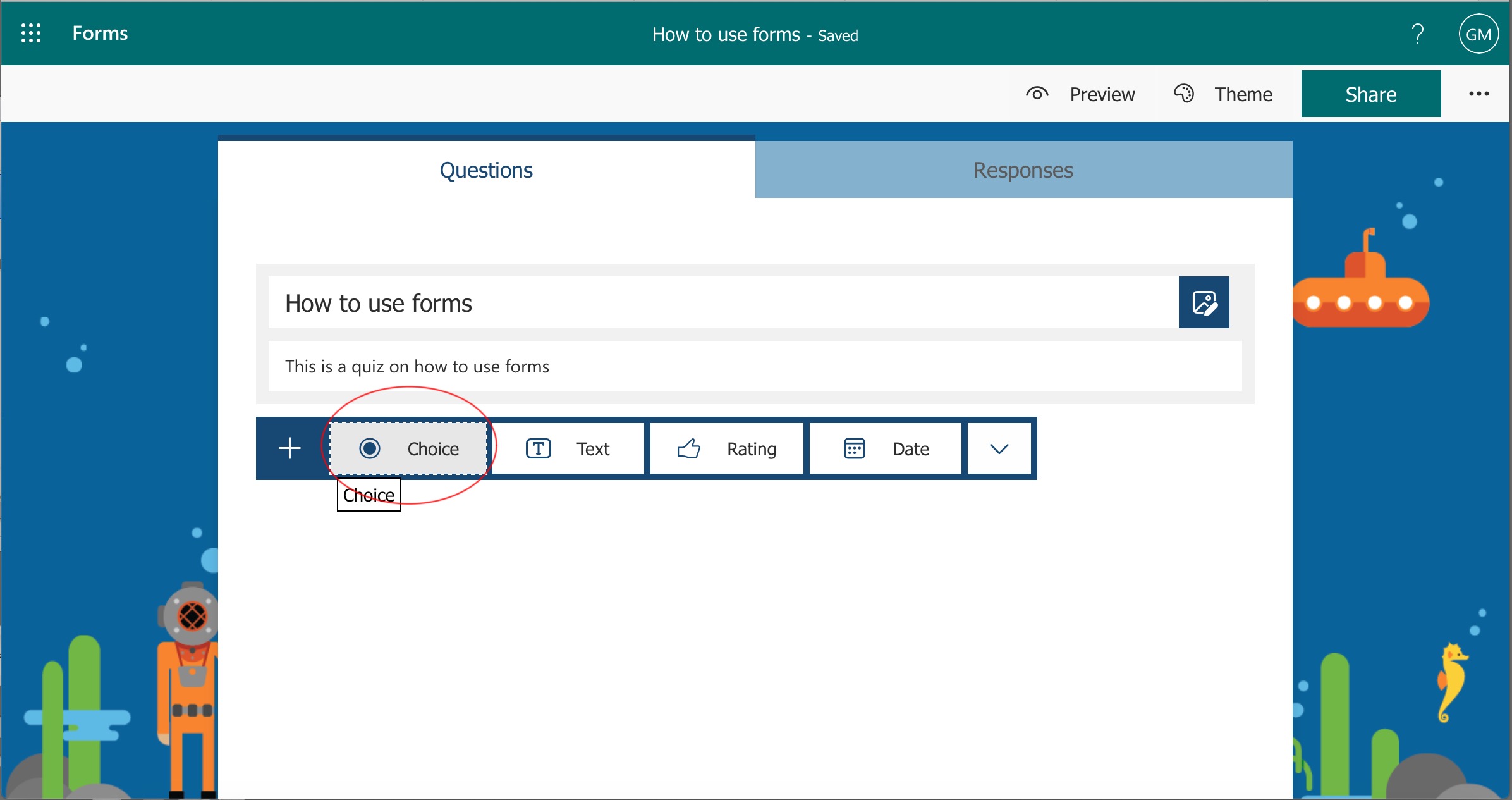Expand more question types chevron
The height and width of the screenshot is (800, 1512).
[x=999, y=448]
